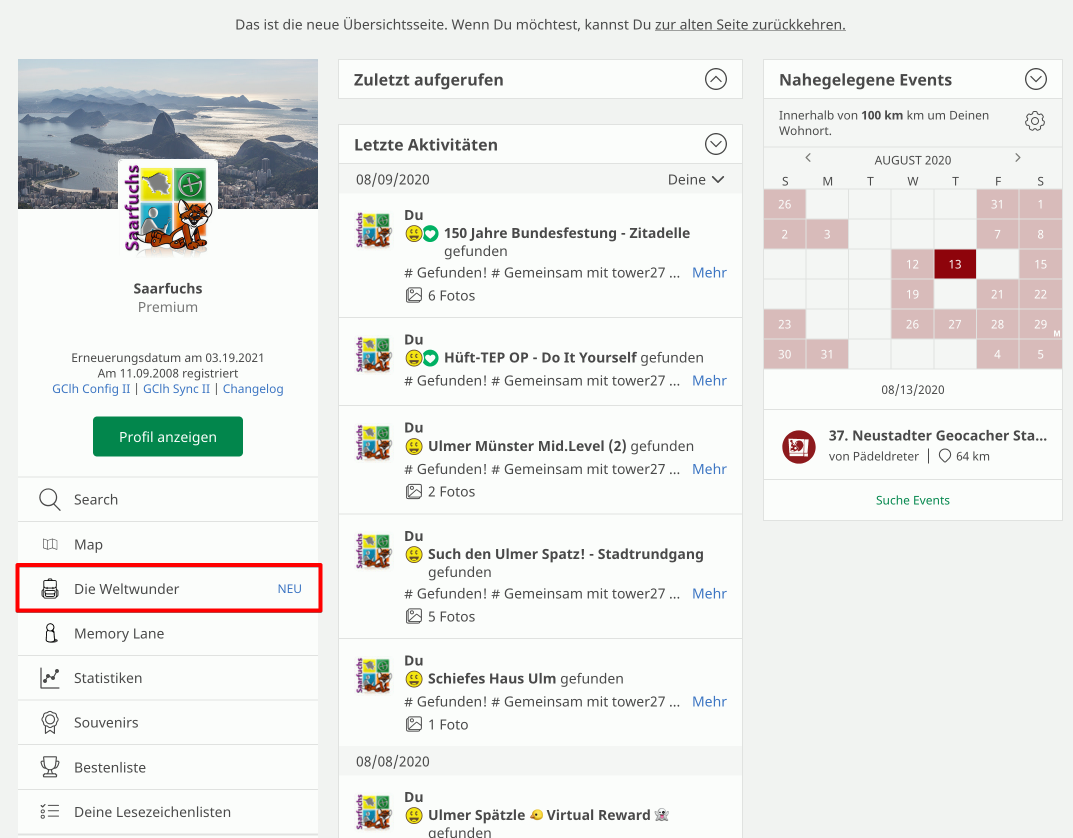Screen dimensions: 1073x838
Task: Click the photo icon beside 1 Foto
Action: (413, 724)
